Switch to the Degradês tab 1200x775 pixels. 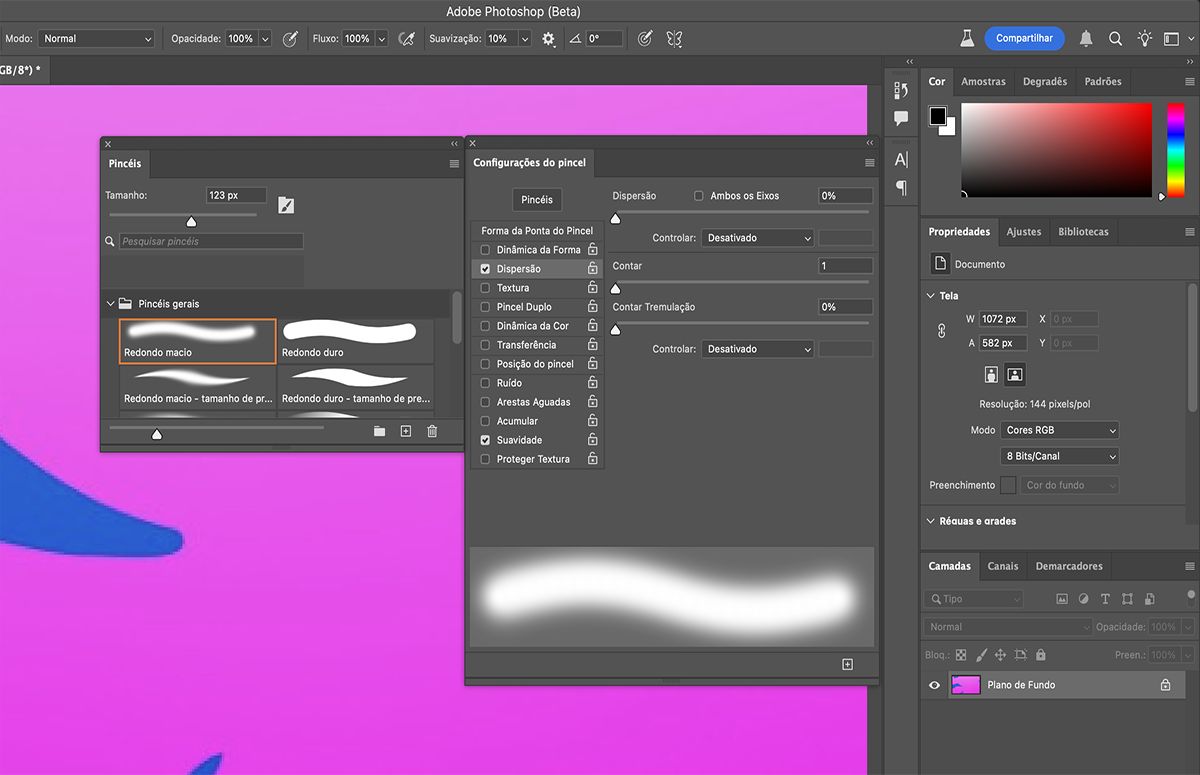1044,82
